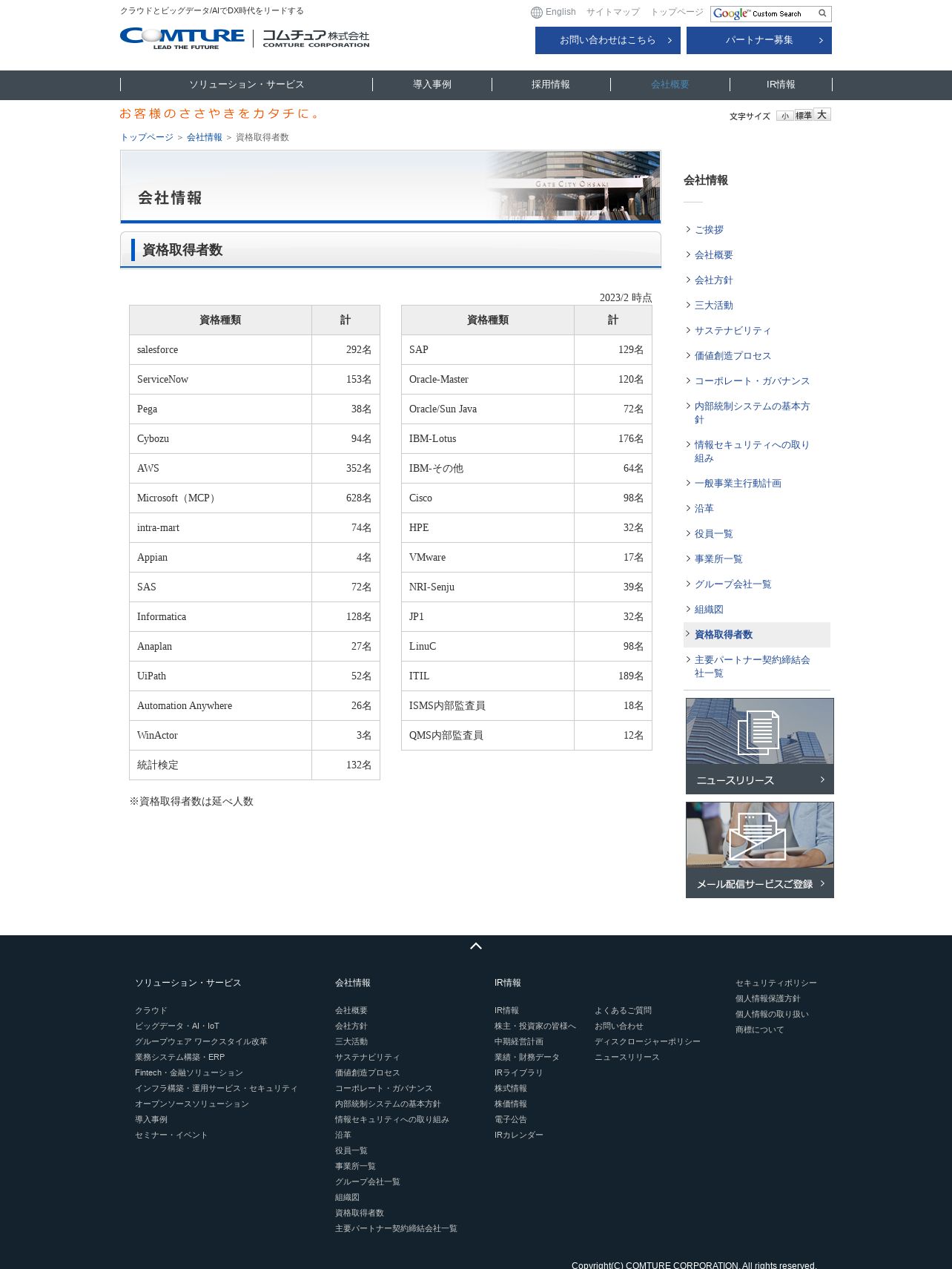Open footer link 中期経営計画
Viewport: 952px width, 1269px height.
click(x=519, y=1041)
